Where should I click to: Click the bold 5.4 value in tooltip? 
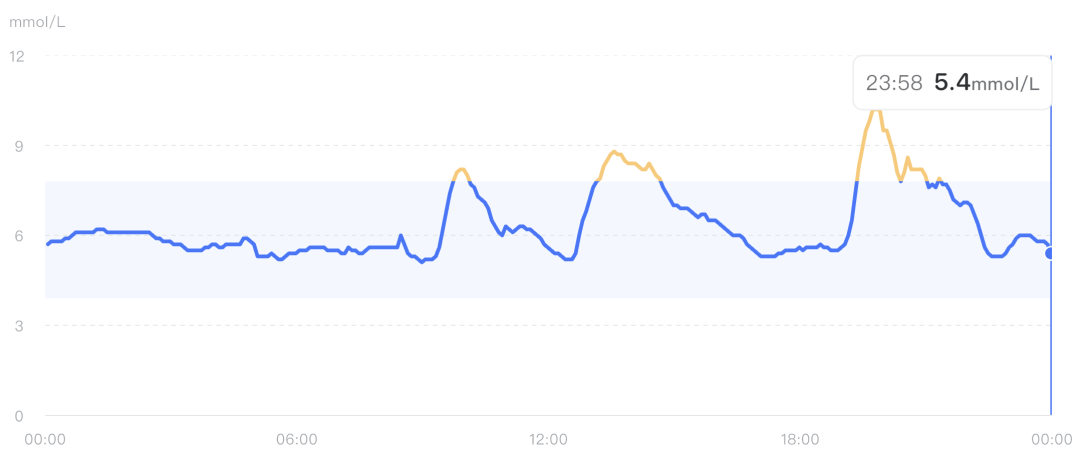951,83
